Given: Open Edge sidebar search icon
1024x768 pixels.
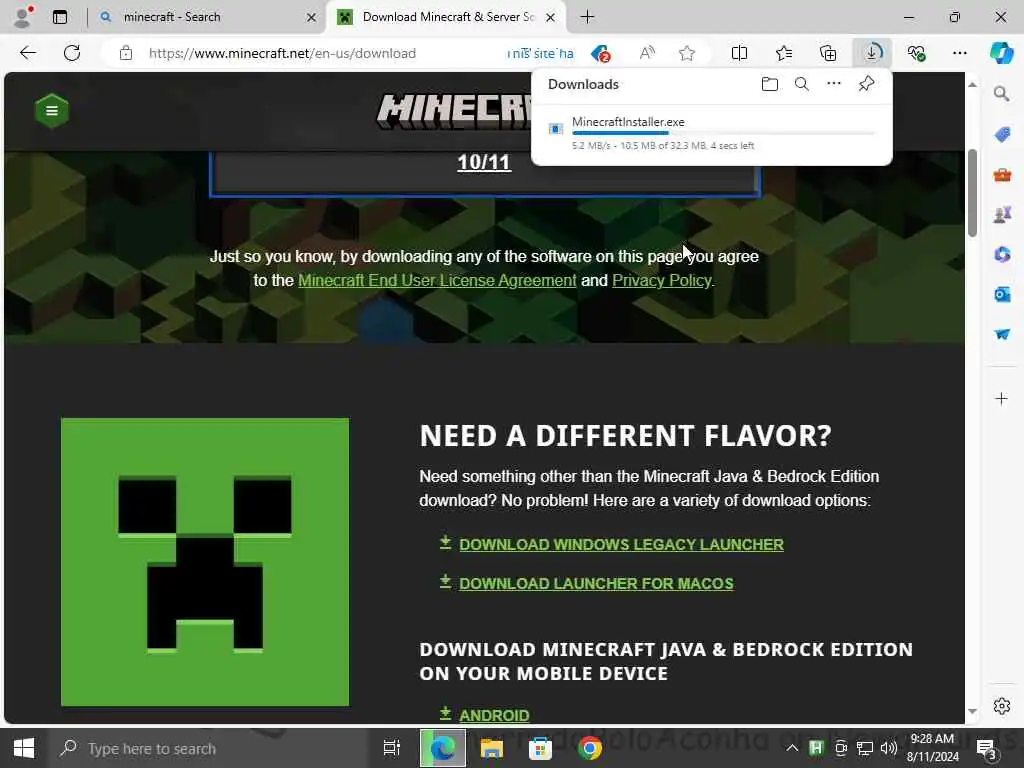Looking at the screenshot, I should click(x=1001, y=94).
